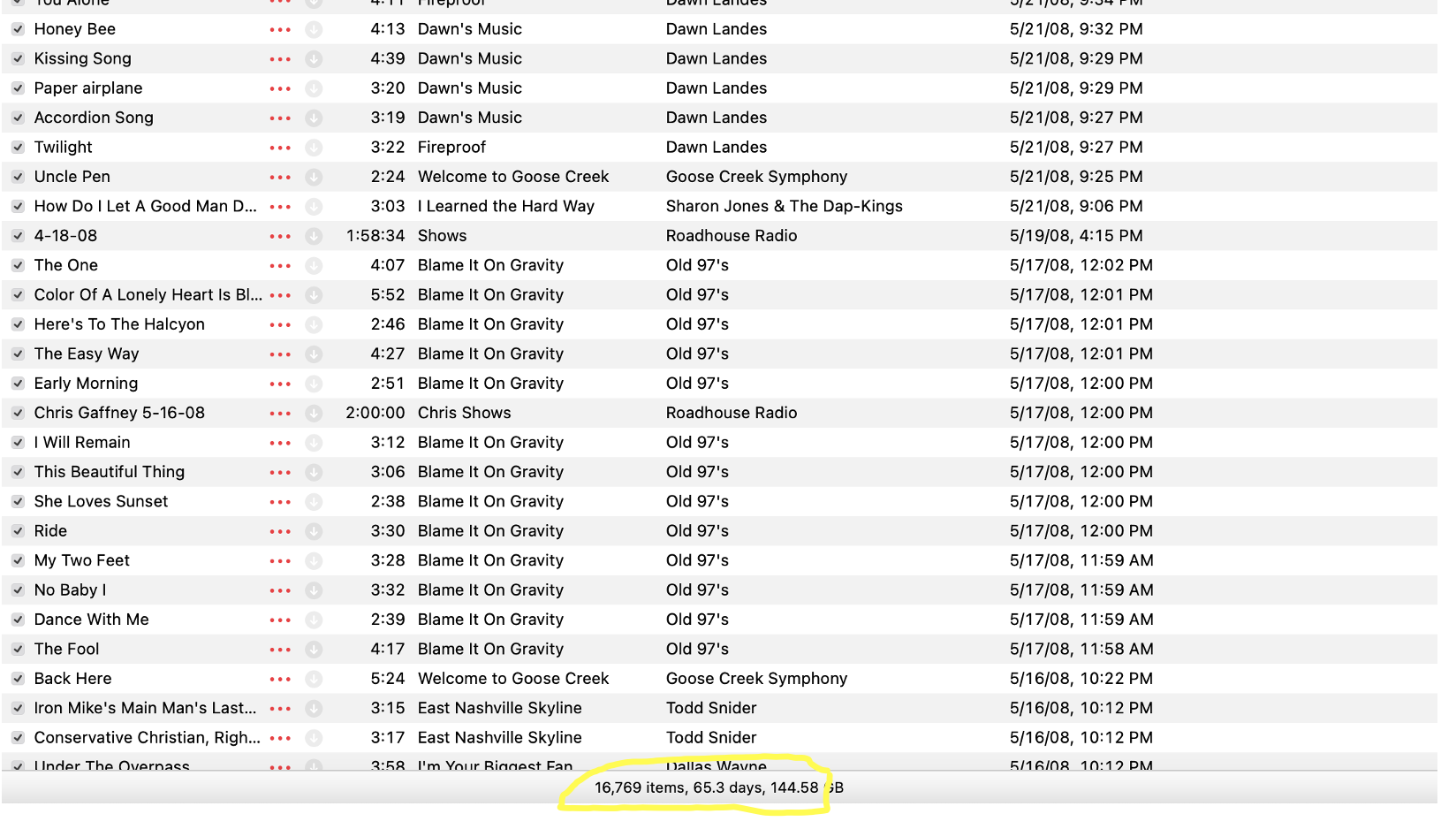Click the artist Sharon Jones & The Dap-Kings
This screenshot has height=829, width=1456.
[x=785, y=206]
